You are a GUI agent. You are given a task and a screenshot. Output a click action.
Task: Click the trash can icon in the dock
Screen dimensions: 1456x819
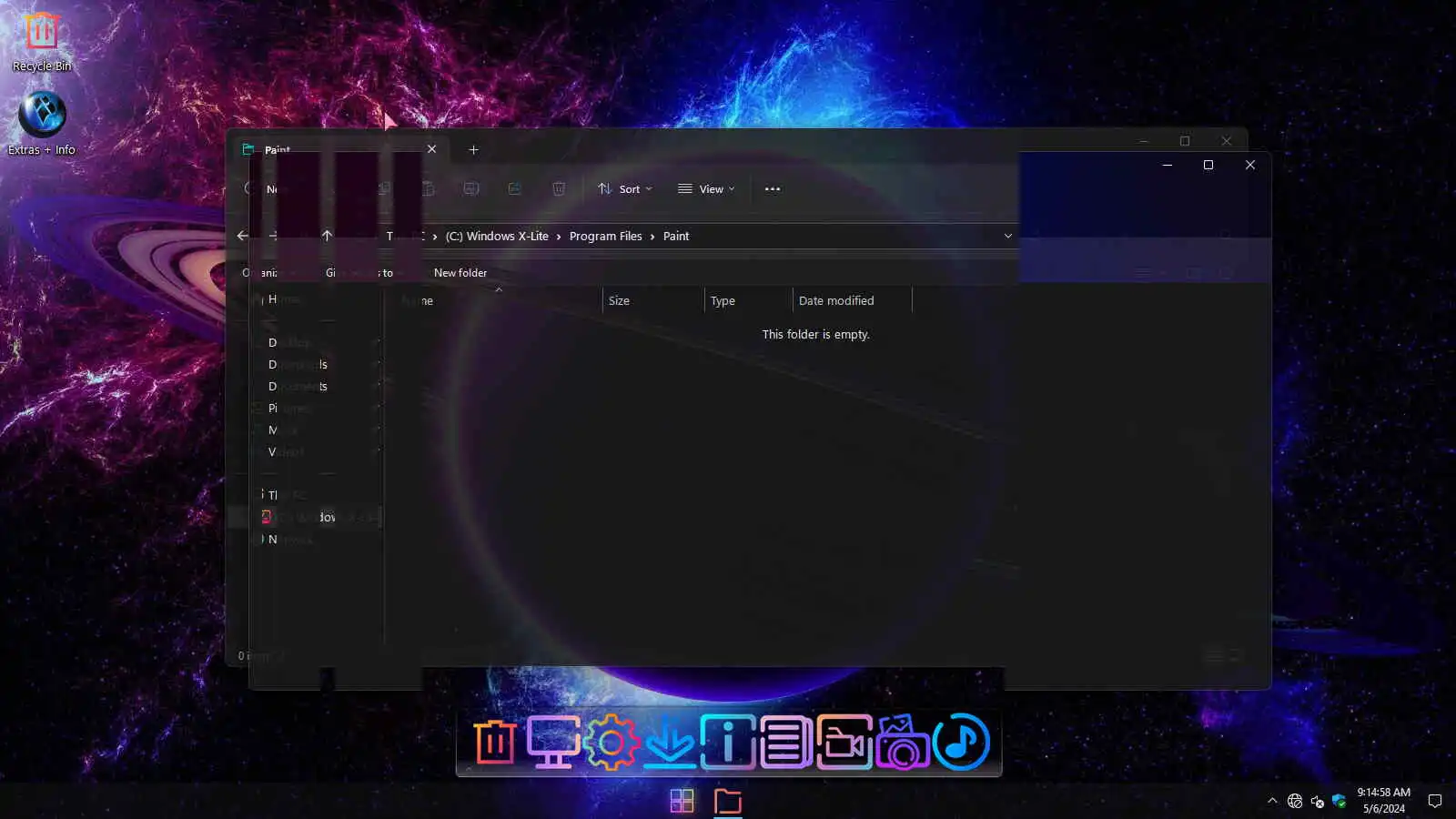[495, 743]
